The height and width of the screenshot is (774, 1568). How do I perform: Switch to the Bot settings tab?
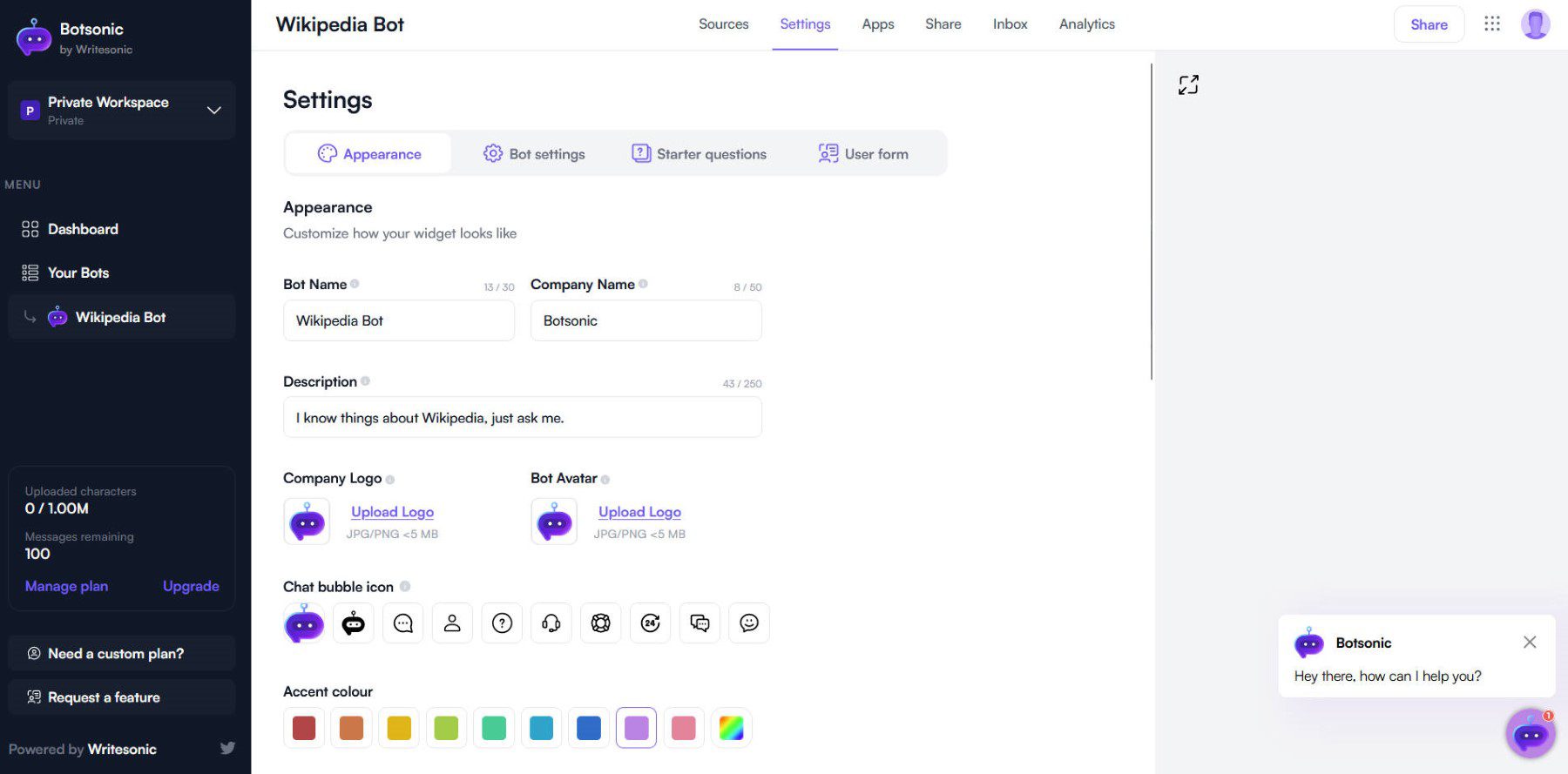534,154
